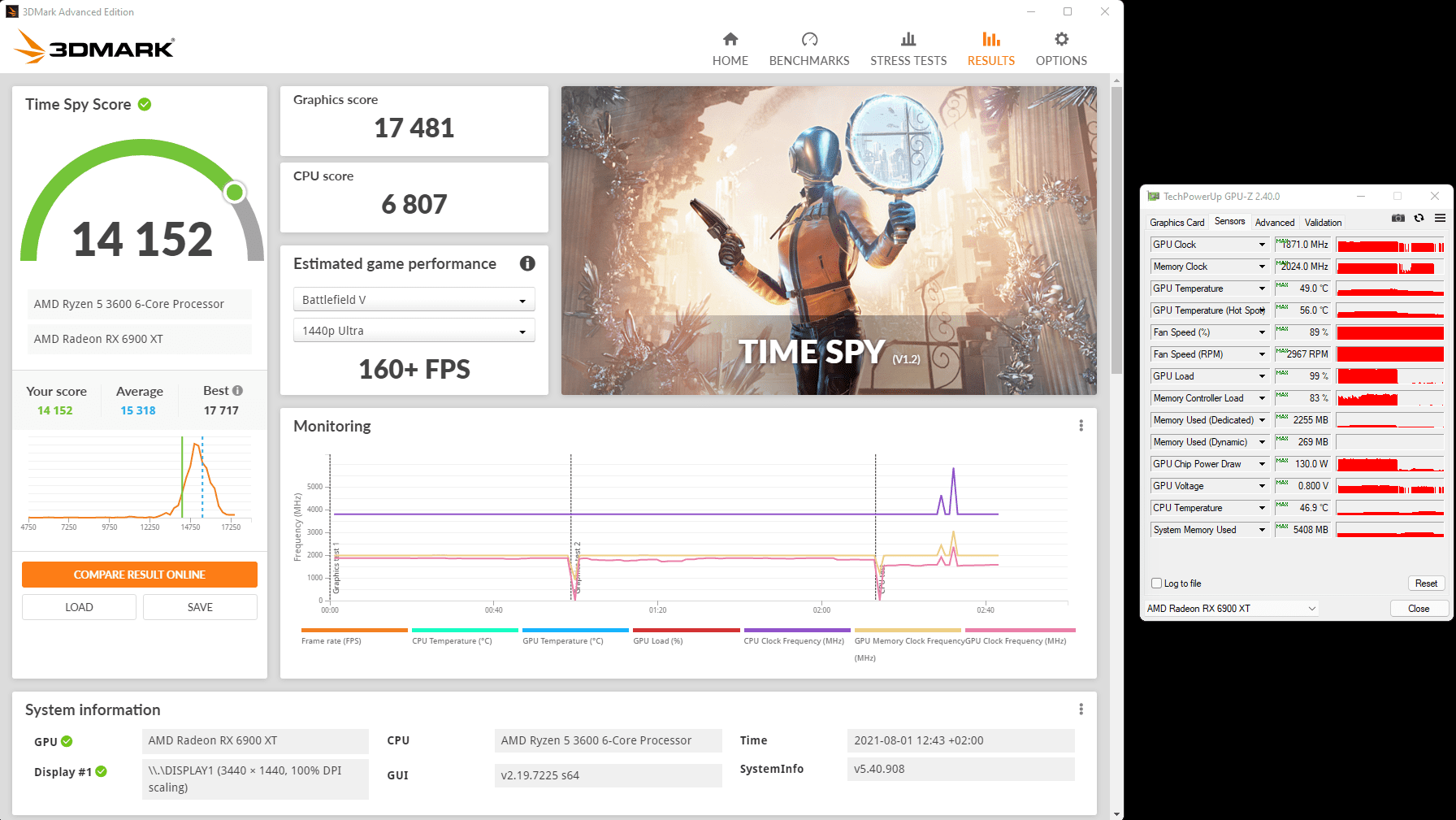Image resolution: width=1456 pixels, height=820 pixels.
Task: Maximize the GPU-Z window
Action: (1397, 197)
